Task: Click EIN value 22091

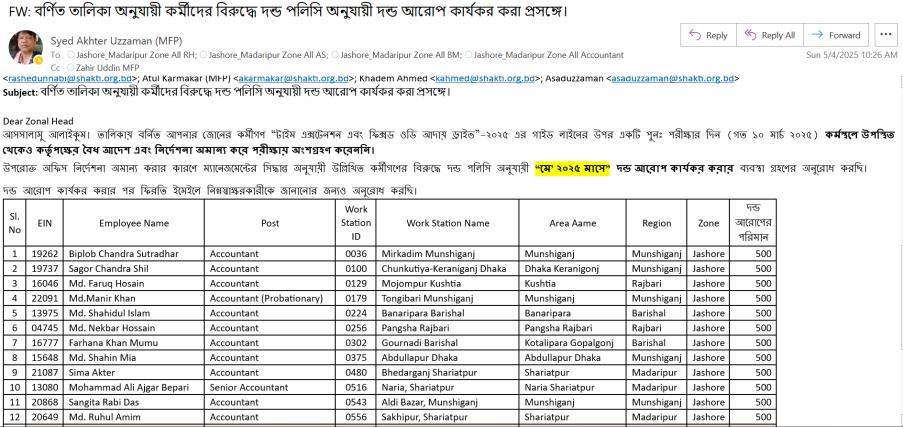Action: click(44, 298)
